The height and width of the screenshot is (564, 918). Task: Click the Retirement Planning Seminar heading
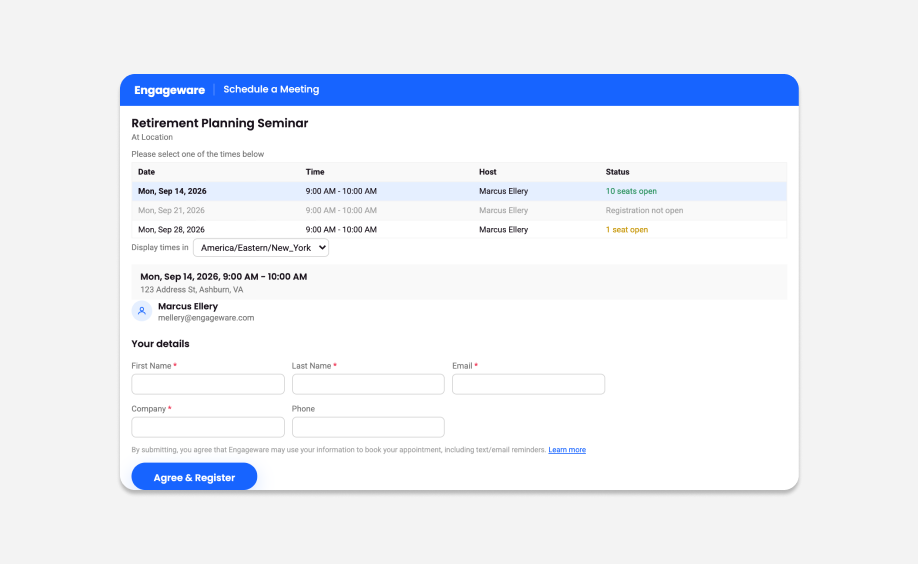(220, 123)
